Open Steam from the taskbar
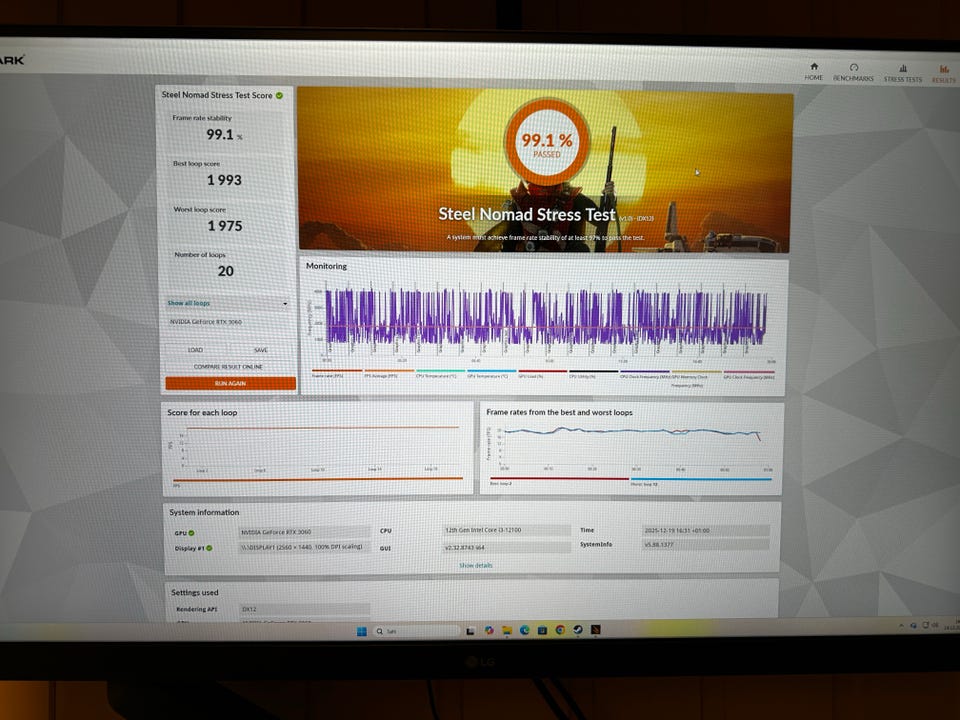Image resolution: width=960 pixels, height=720 pixels. (x=578, y=629)
